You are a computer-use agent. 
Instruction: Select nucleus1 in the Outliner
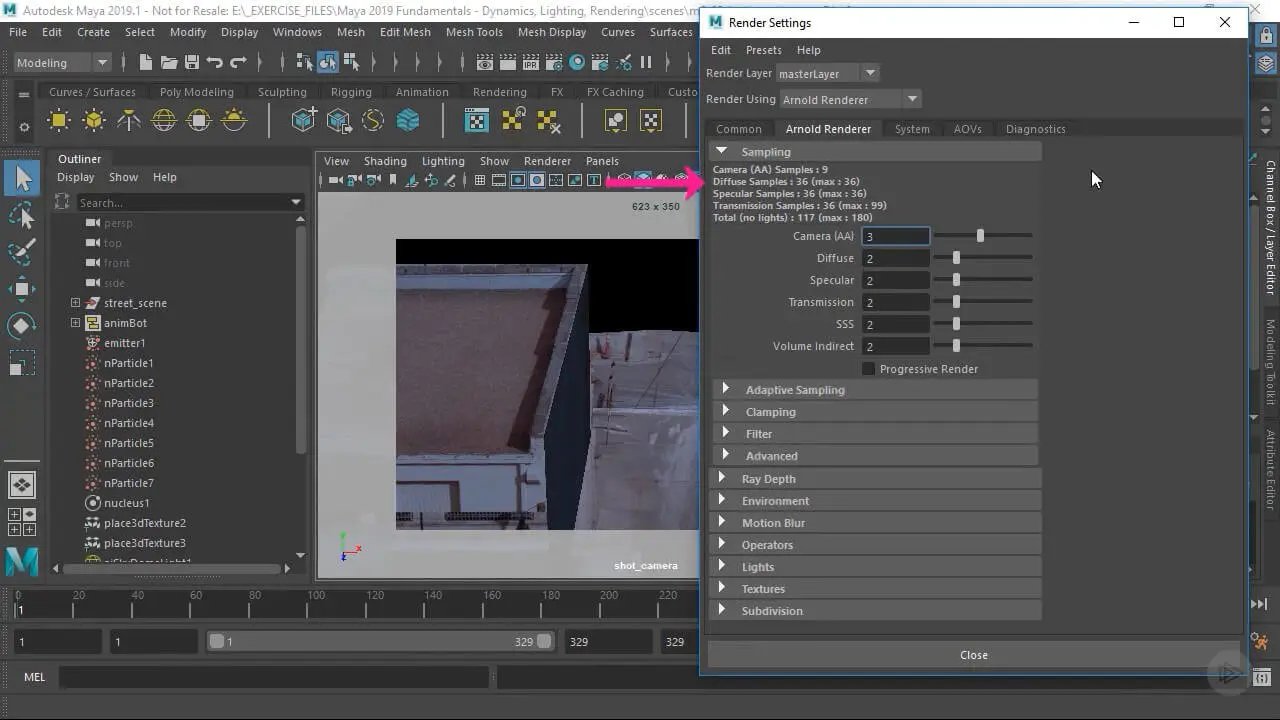(x=126, y=503)
